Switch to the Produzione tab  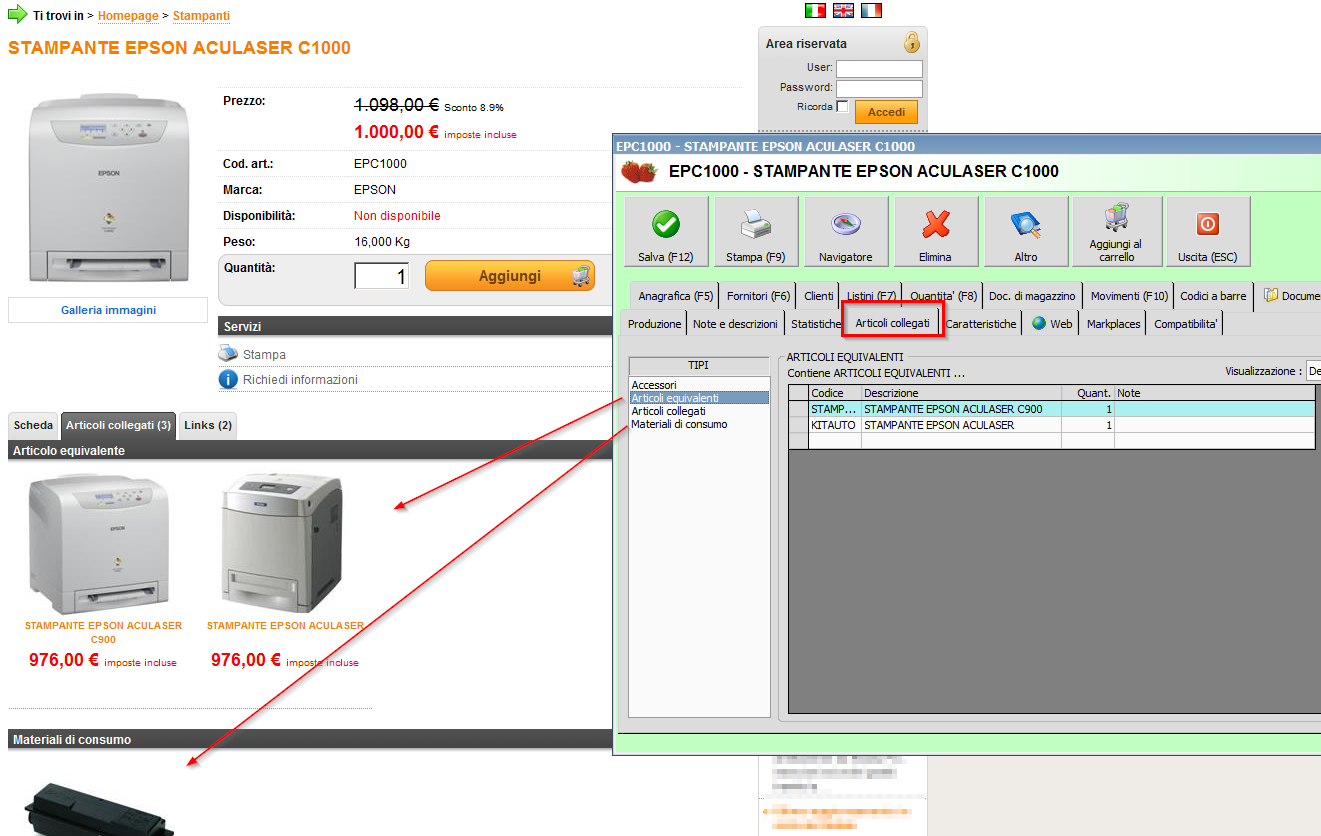[654, 324]
